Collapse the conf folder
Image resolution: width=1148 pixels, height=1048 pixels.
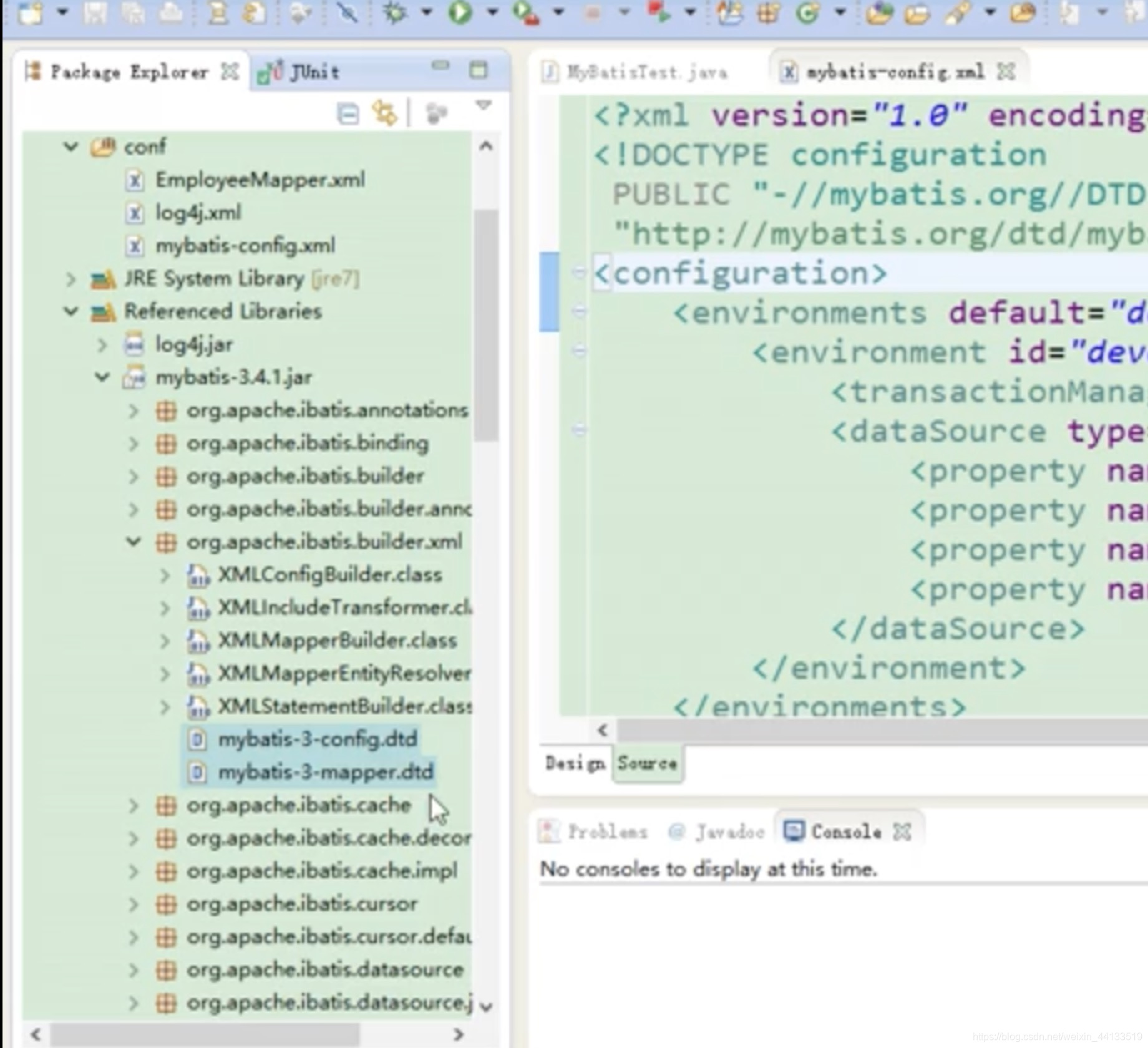(x=71, y=147)
